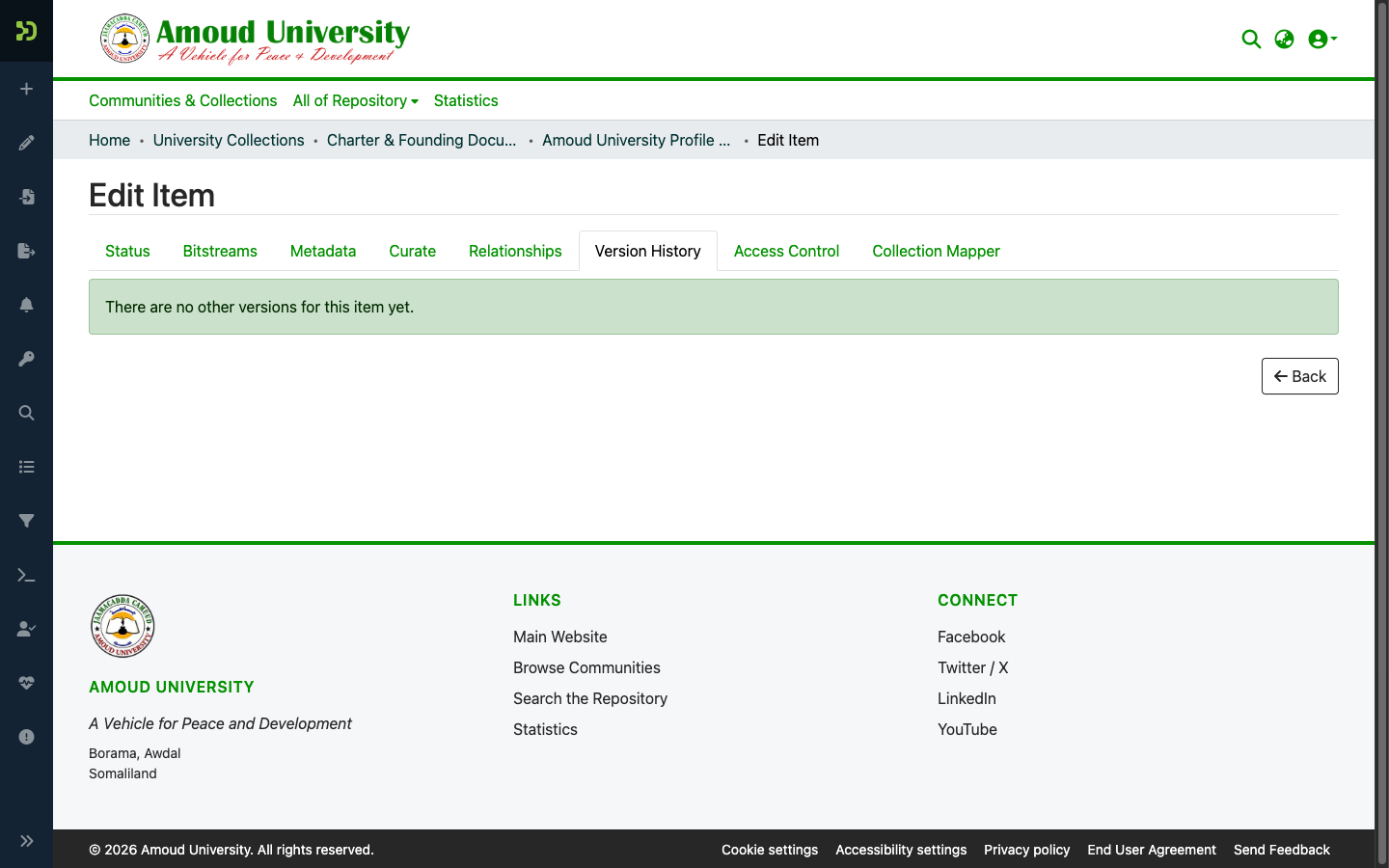Switch to the Relationships tab
Image resolution: width=1389 pixels, height=868 pixels.
click(515, 251)
